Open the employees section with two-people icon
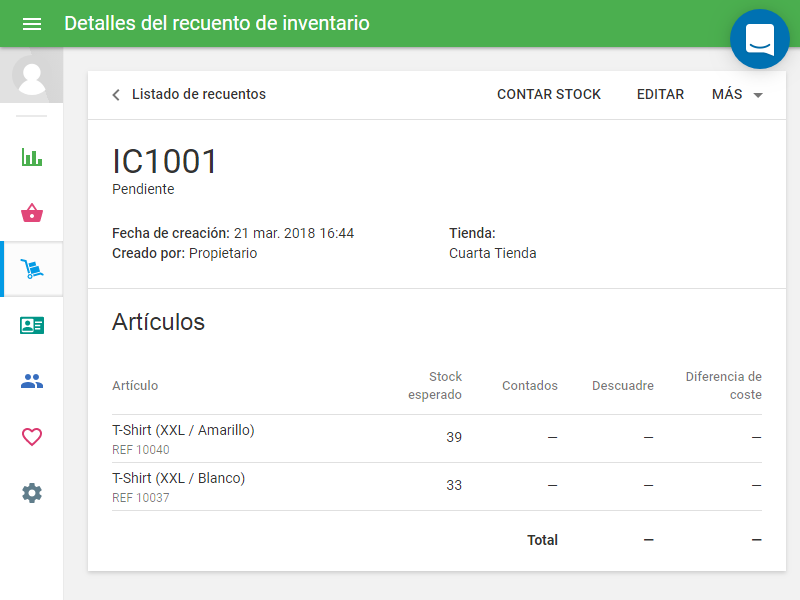Image resolution: width=800 pixels, height=600 pixels. [x=31, y=381]
